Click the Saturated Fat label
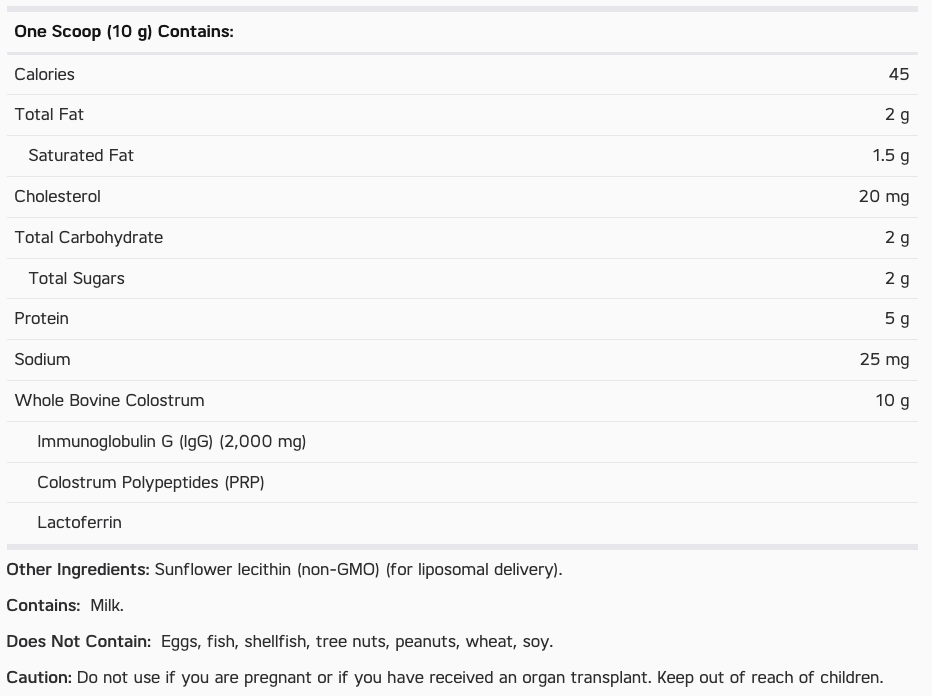932x696 pixels. point(81,155)
